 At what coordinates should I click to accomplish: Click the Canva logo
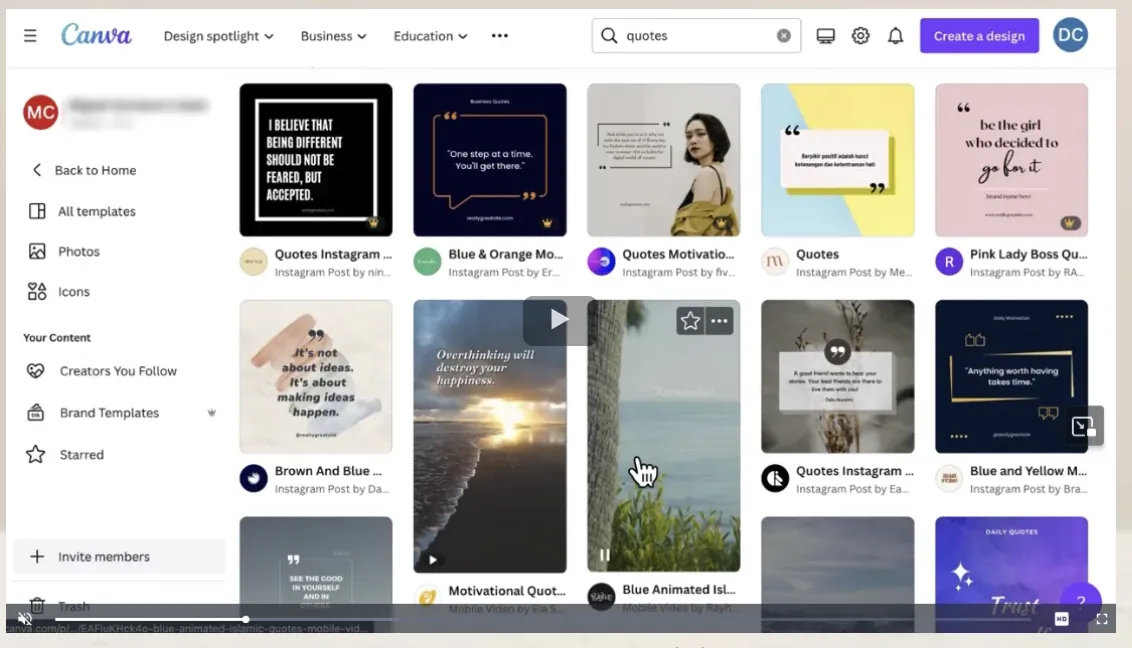[x=96, y=35]
